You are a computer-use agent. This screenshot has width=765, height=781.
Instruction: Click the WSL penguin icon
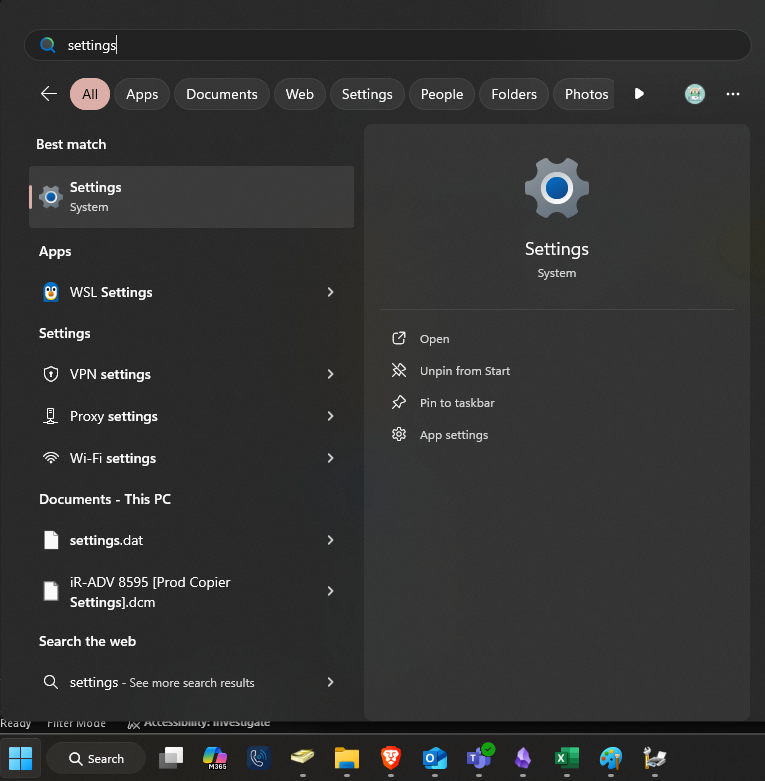point(51,292)
